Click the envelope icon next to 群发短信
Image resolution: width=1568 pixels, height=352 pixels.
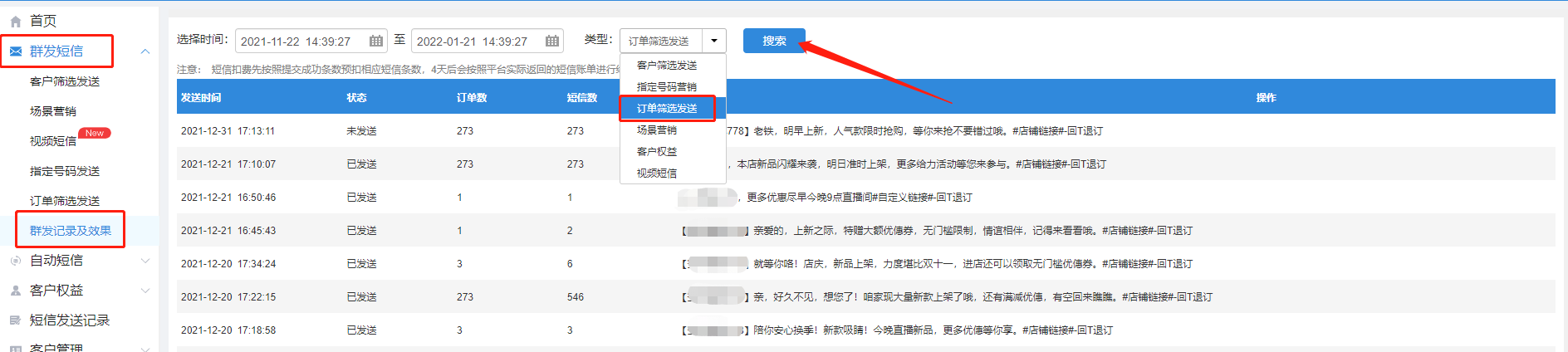point(15,51)
